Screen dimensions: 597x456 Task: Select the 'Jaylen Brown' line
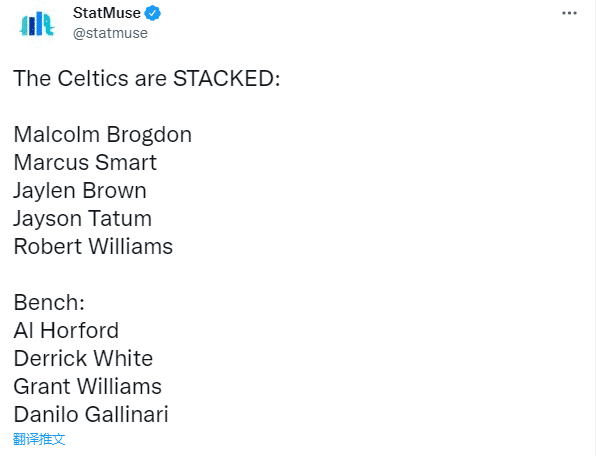pyautogui.click(x=80, y=191)
